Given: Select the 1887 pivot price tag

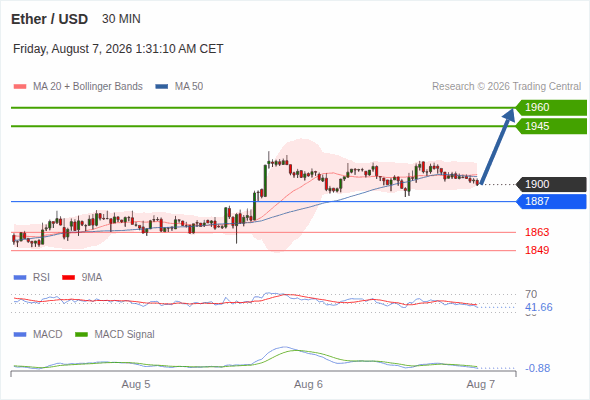Looking at the screenshot, I should pos(551,201).
